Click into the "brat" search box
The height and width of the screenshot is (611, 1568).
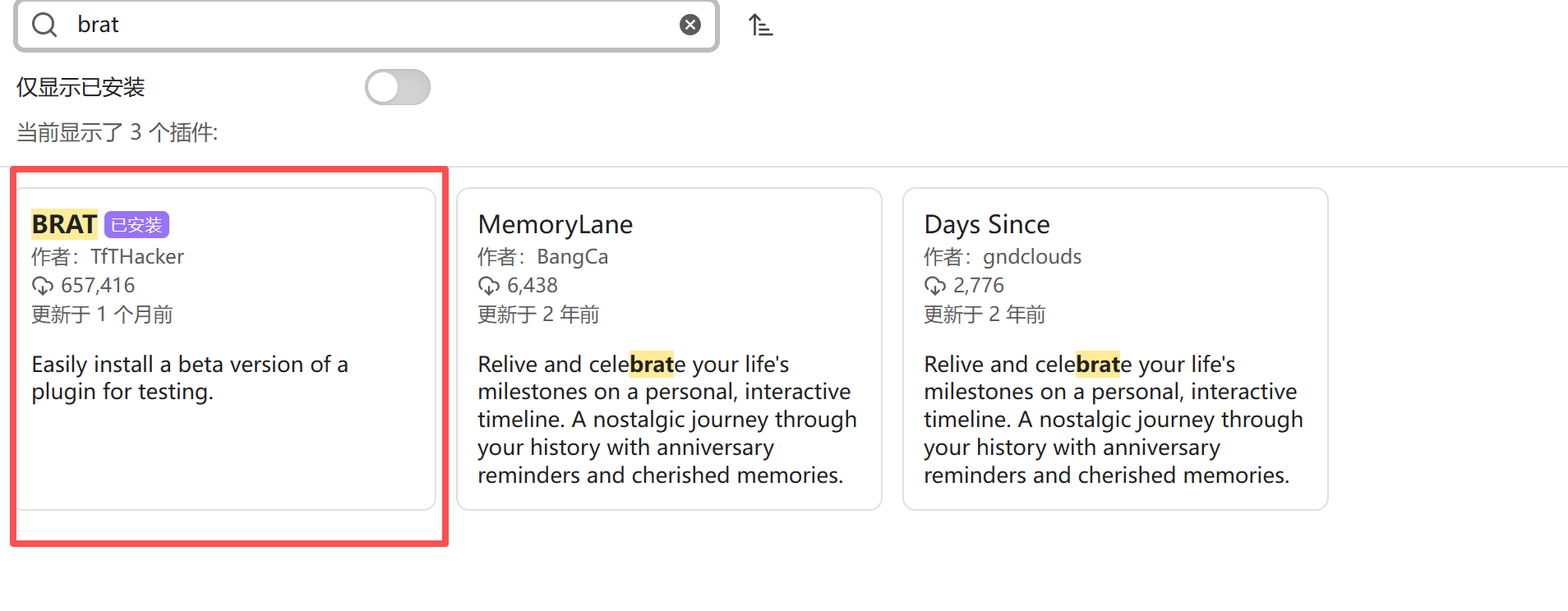tap(370, 25)
